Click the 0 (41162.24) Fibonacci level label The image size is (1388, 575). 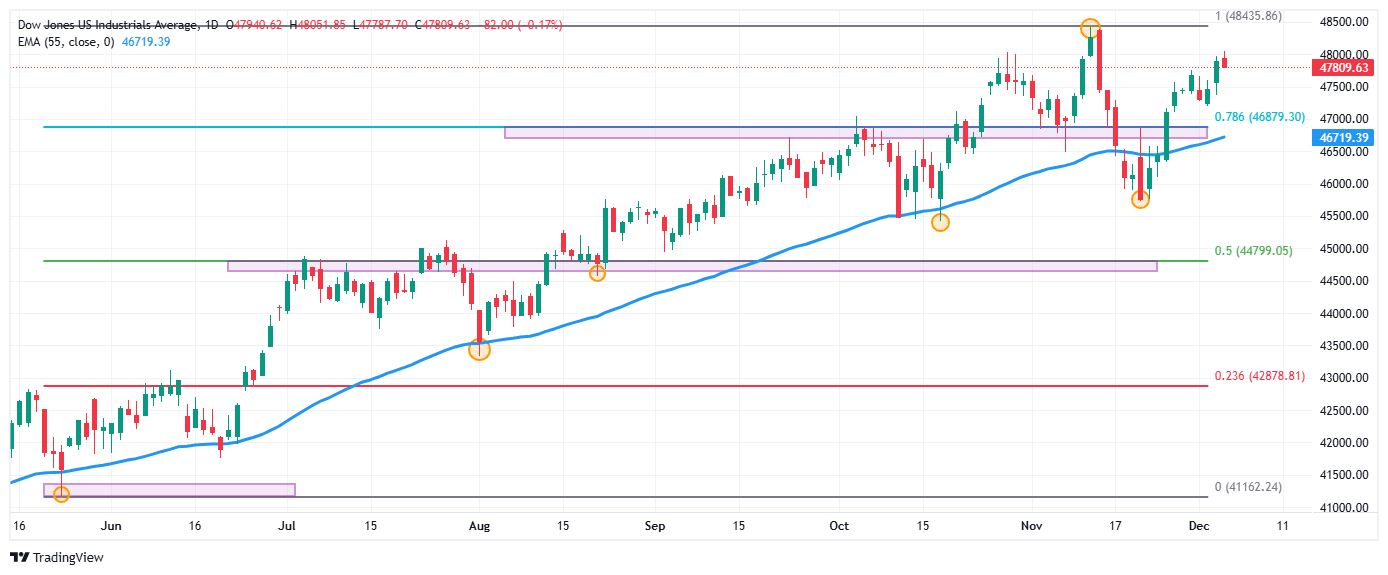coord(1260,487)
